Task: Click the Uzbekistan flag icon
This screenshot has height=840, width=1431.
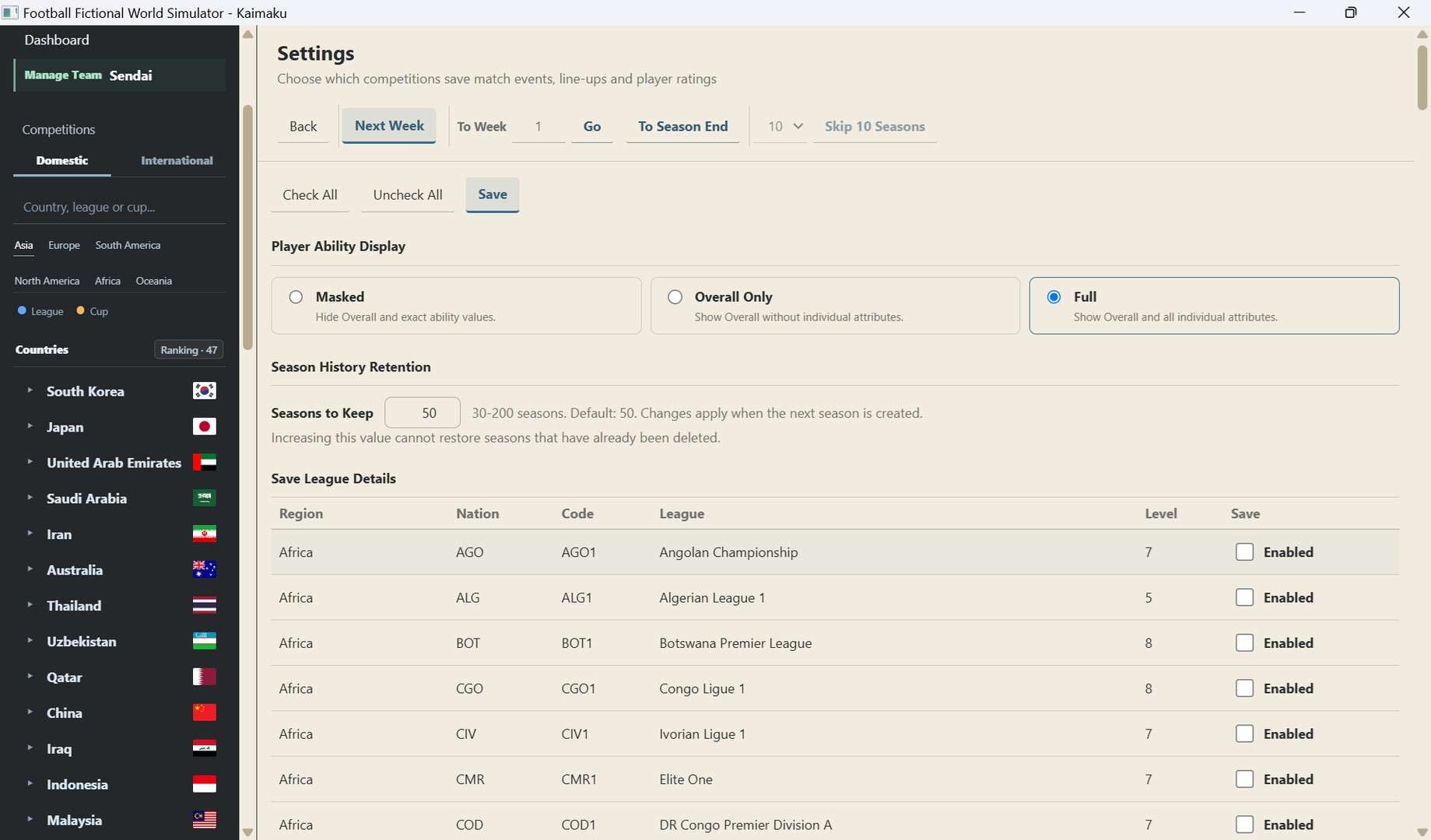Action: click(x=204, y=641)
